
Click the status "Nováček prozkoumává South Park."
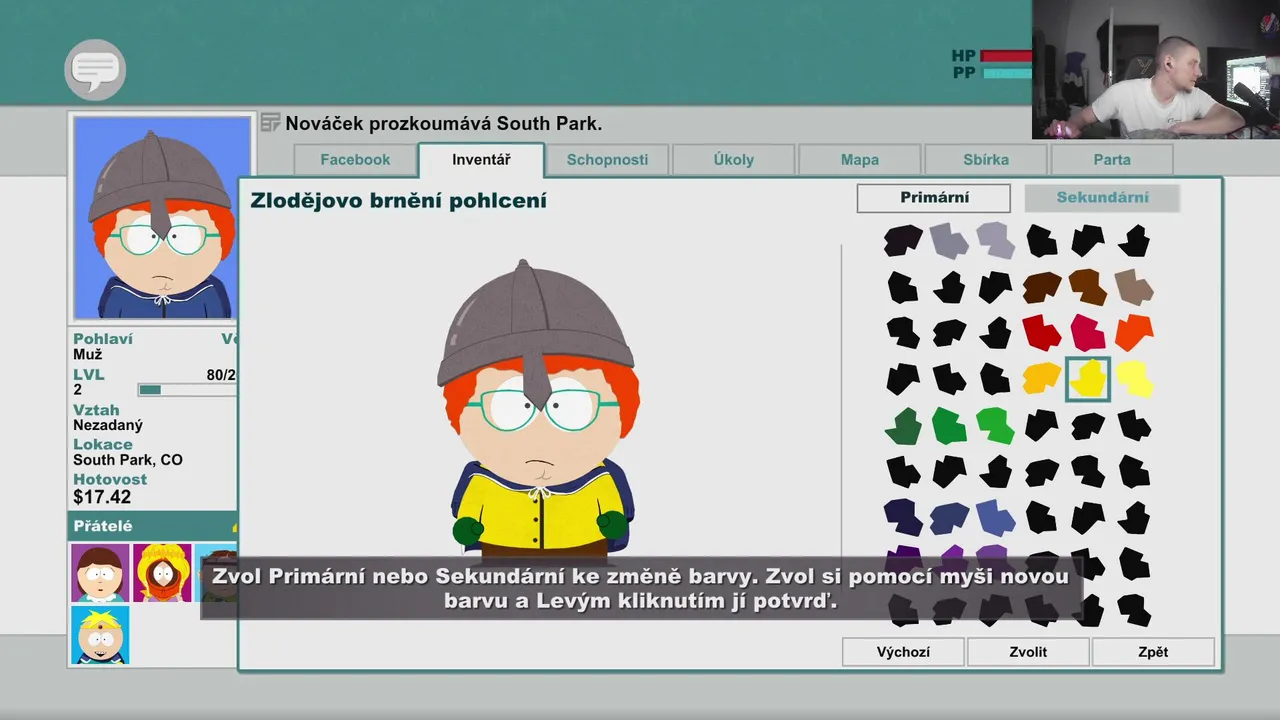pos(444,124)
